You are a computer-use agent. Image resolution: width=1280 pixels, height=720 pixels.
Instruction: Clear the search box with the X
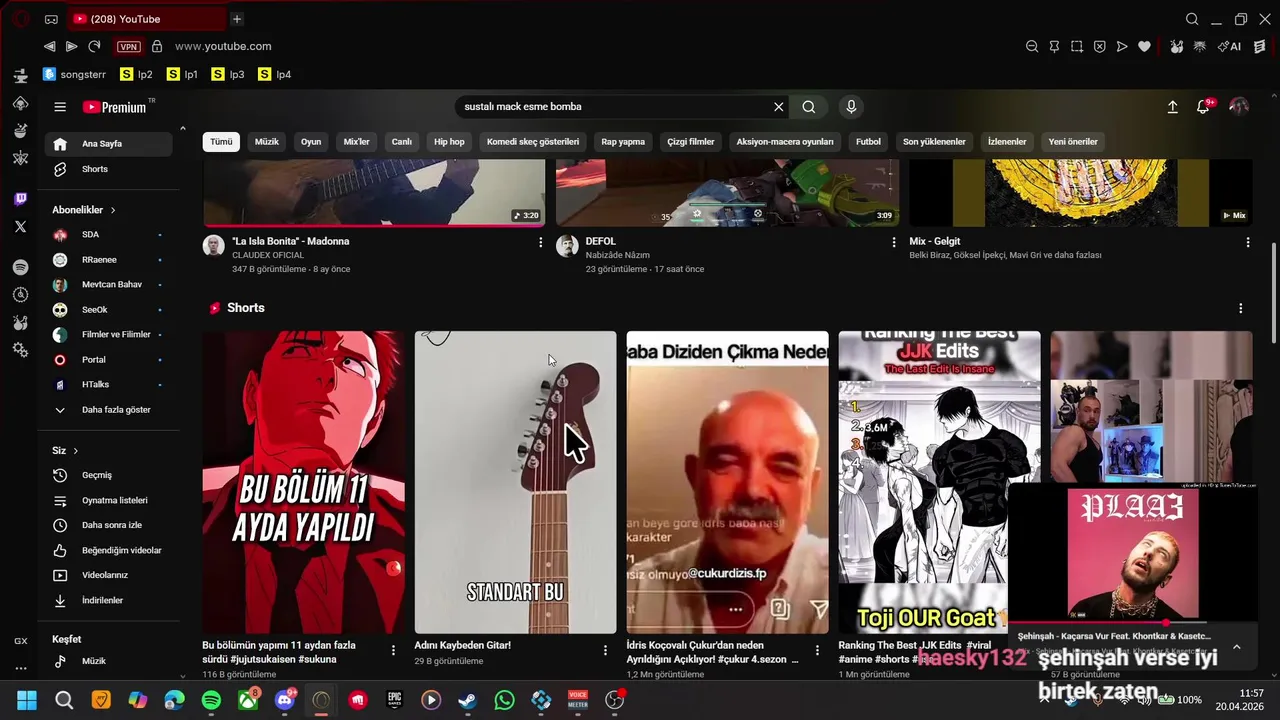(778, 107)
